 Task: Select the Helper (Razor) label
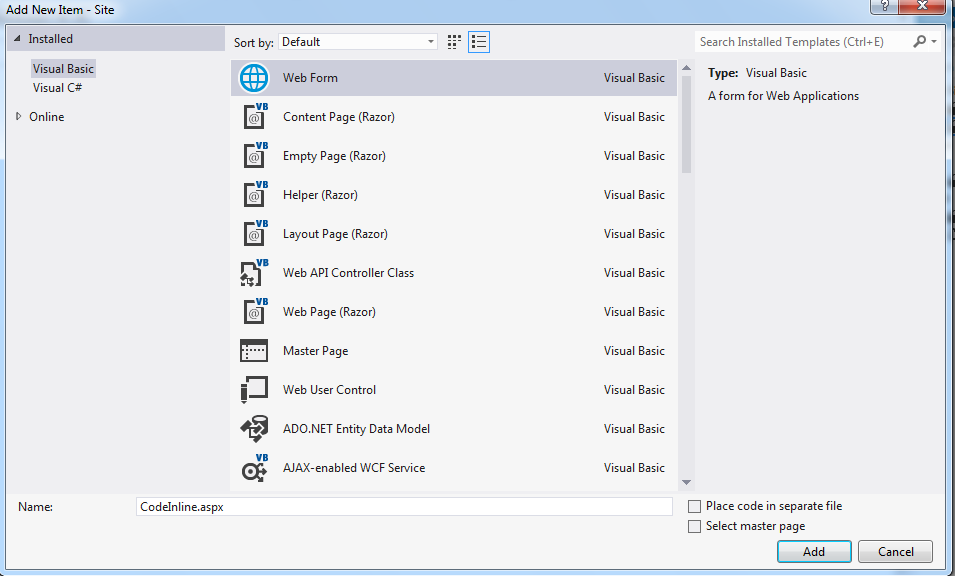tap(320, 195)
